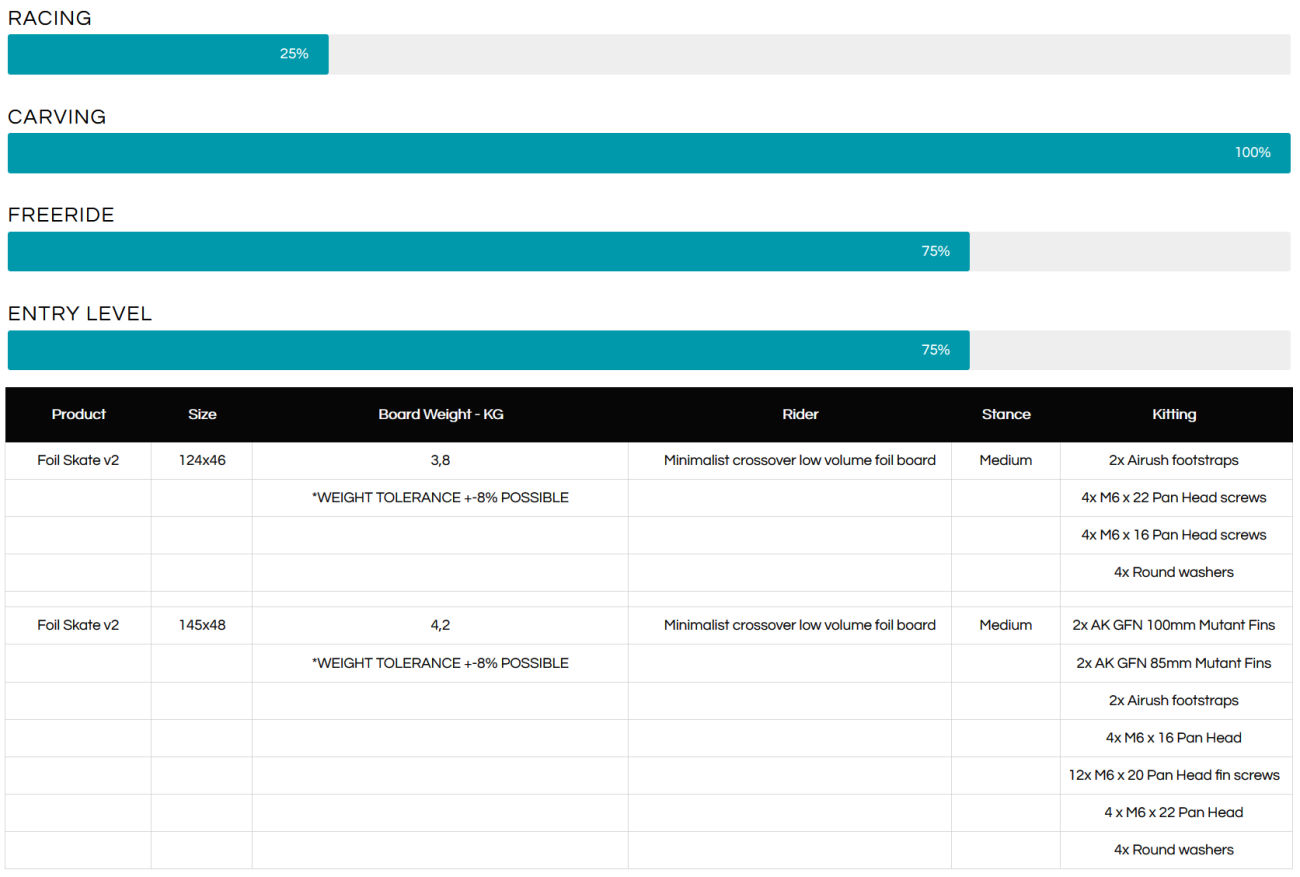Select the 4x M6 x 16 Pan Head screws cell
The width and height of the screenshot is (1300, 877).
click(1174, 535)
